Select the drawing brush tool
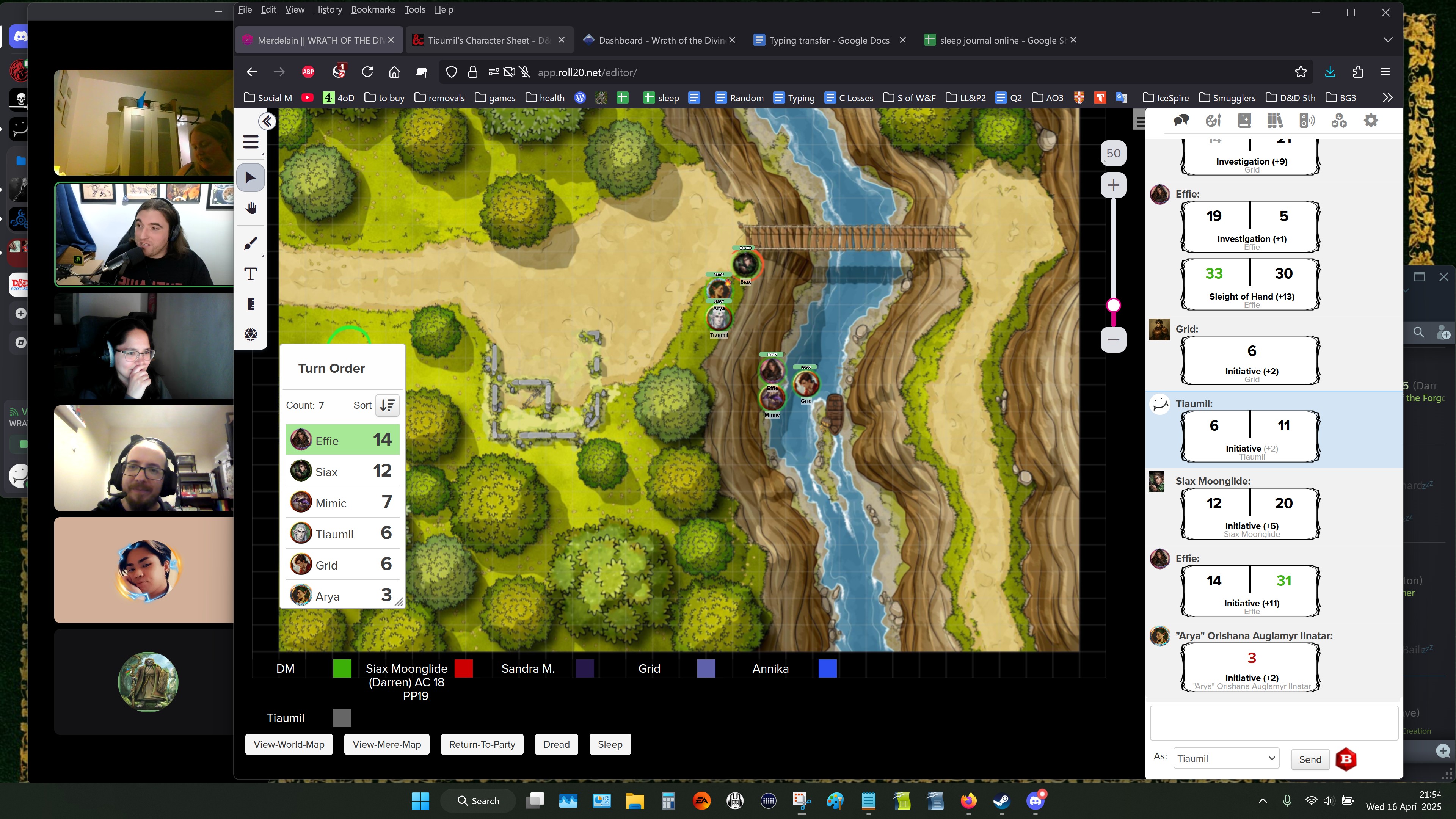Screen dimensions: 1456x819 (250, 243)
